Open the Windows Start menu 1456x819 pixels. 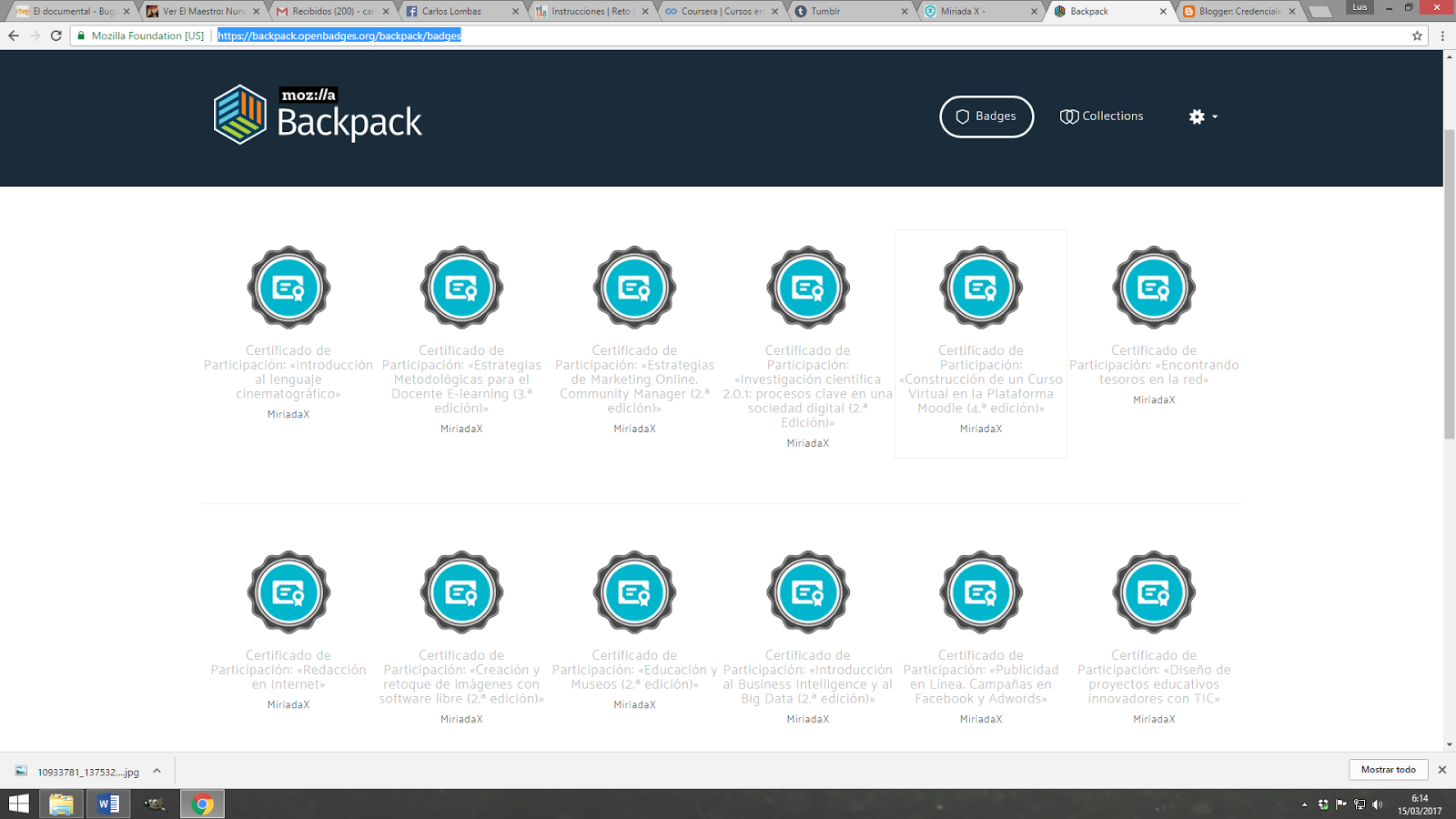[19, 804]
